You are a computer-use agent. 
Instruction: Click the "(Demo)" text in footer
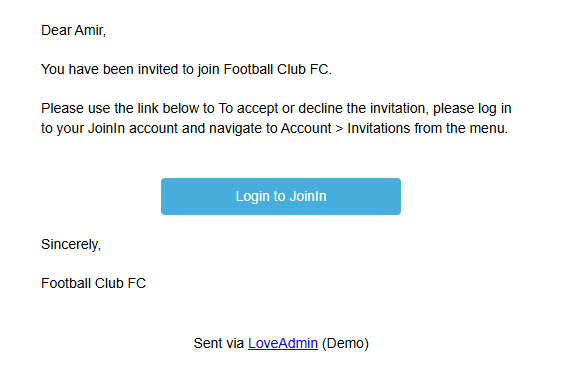coord(345,343)
